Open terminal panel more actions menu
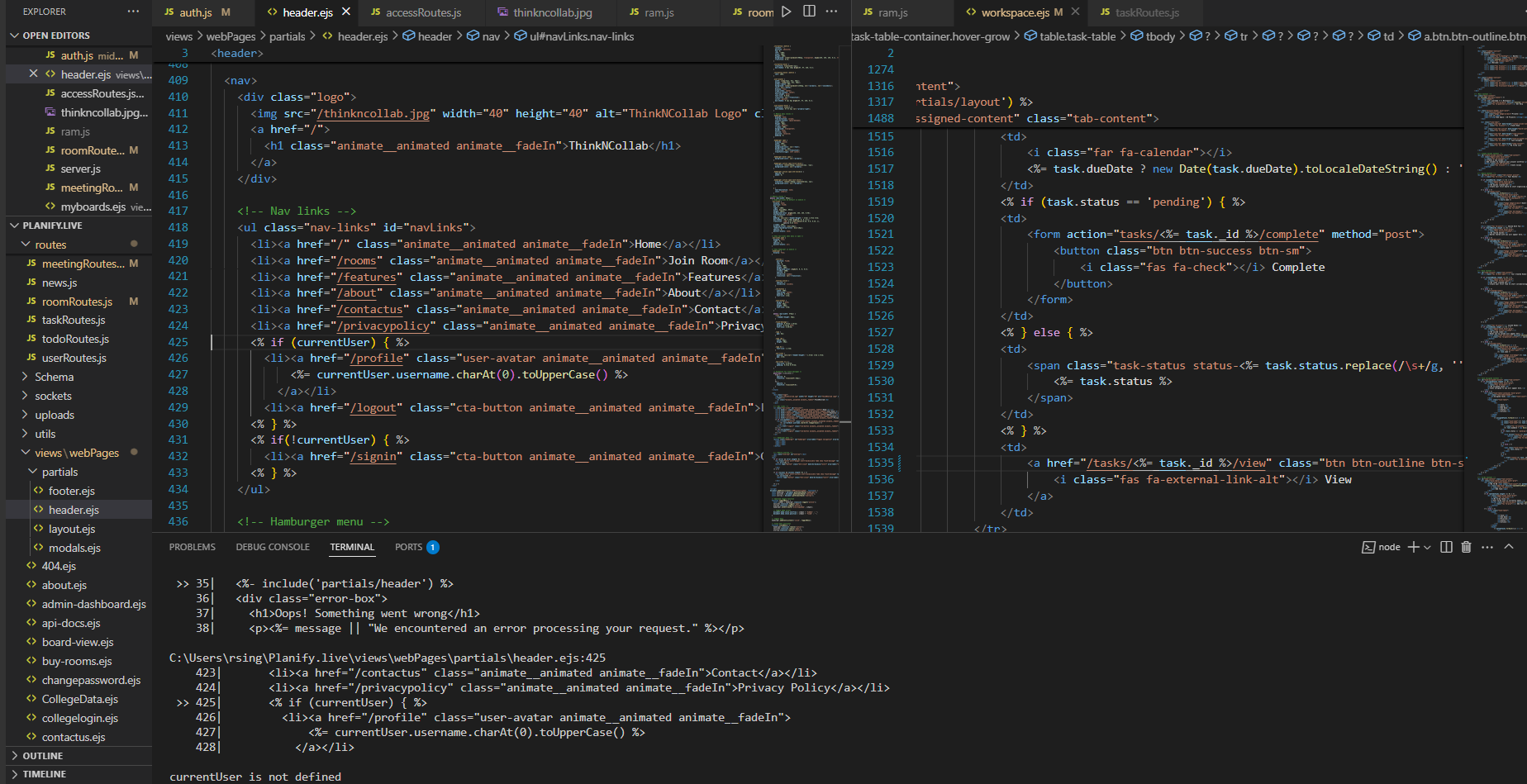Viewport: 1527px width, 784px height. [x=1487, y=547]
